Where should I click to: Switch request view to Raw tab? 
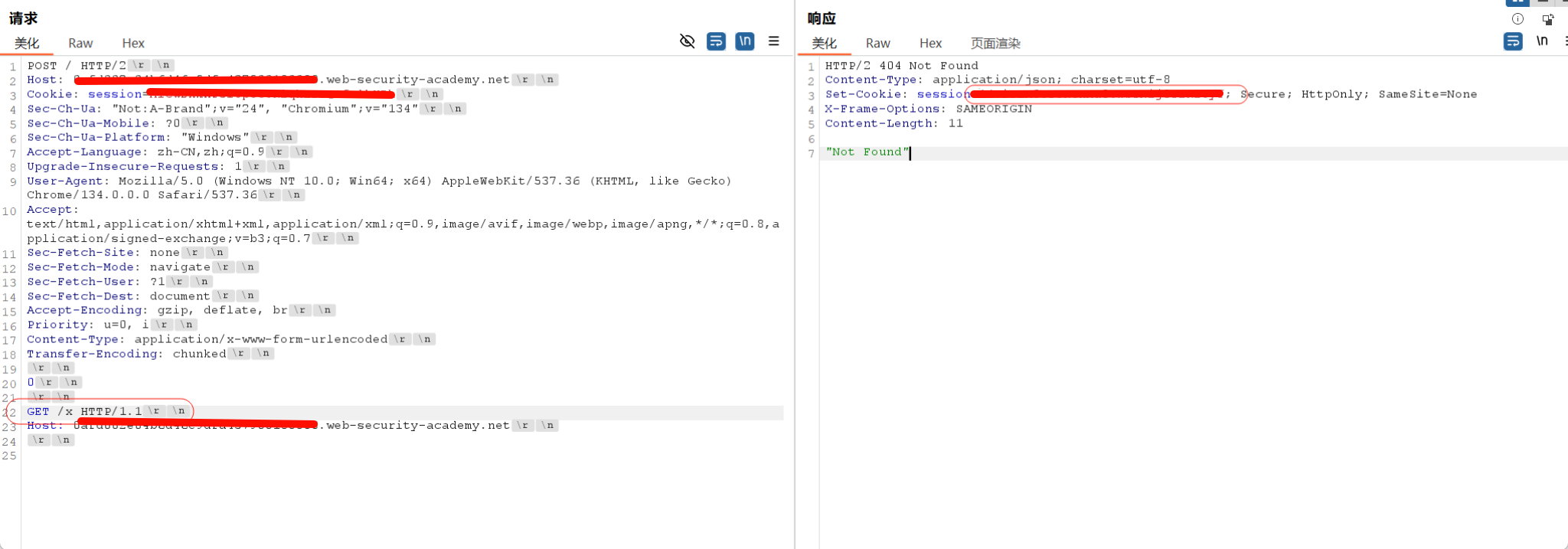click(x=80, y=44)
